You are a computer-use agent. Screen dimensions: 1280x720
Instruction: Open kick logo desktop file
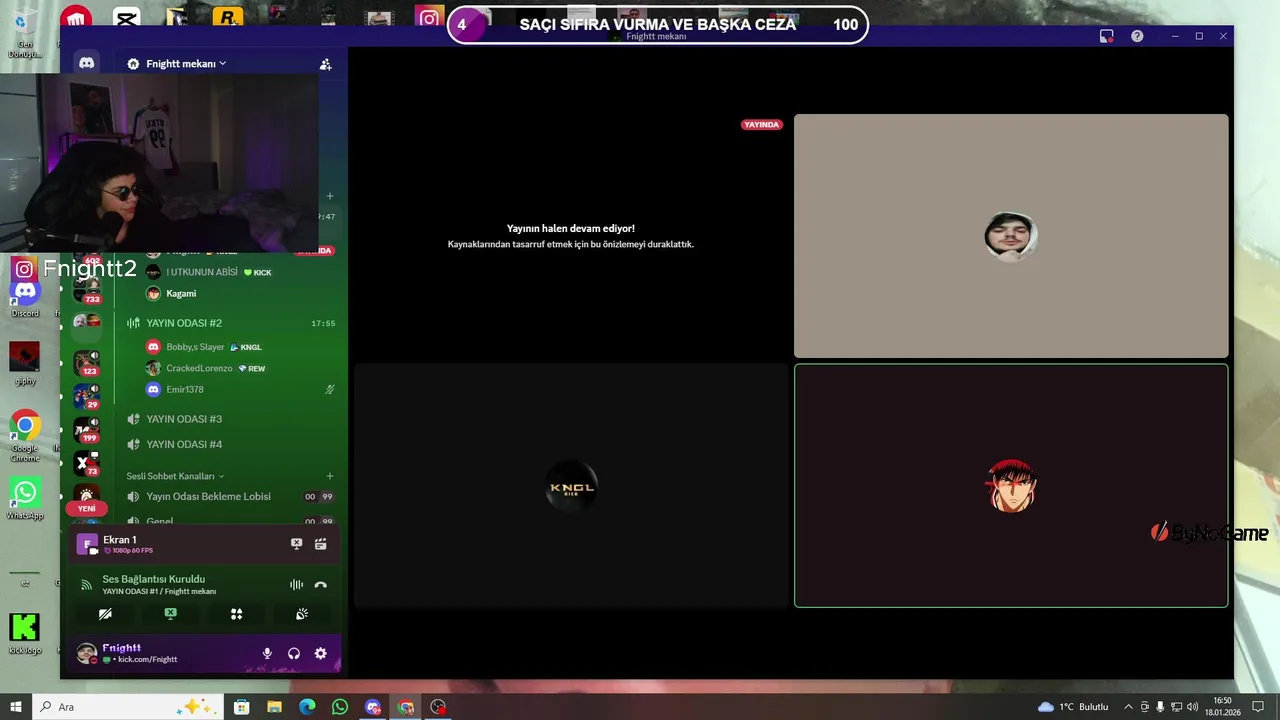pos(25,634)
